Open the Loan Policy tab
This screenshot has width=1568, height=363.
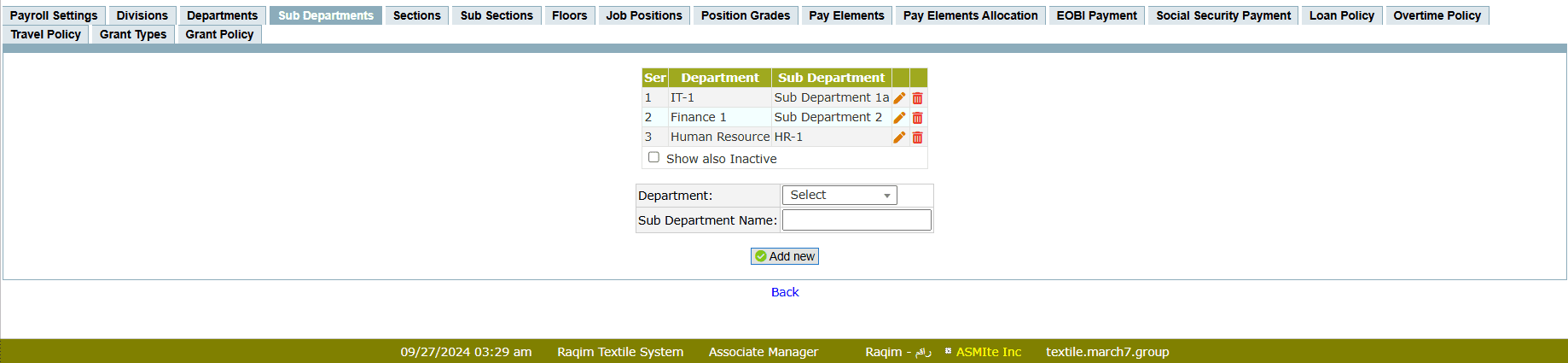pyautogui.click(x=1342, y=15)
